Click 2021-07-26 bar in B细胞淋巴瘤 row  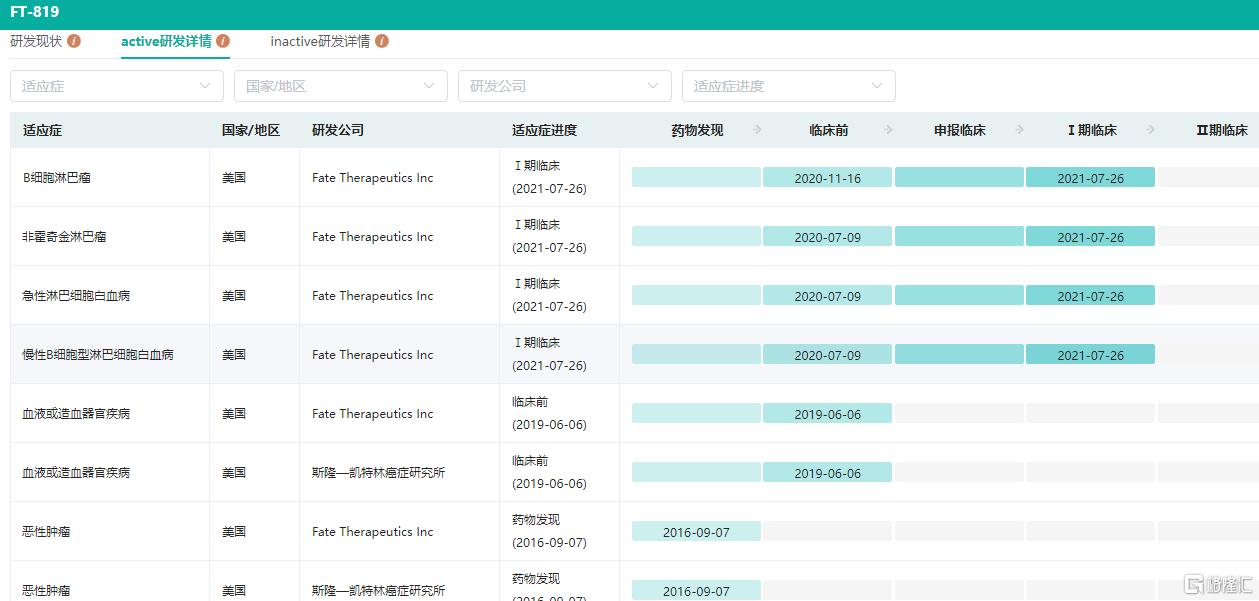click(1090, 177)
